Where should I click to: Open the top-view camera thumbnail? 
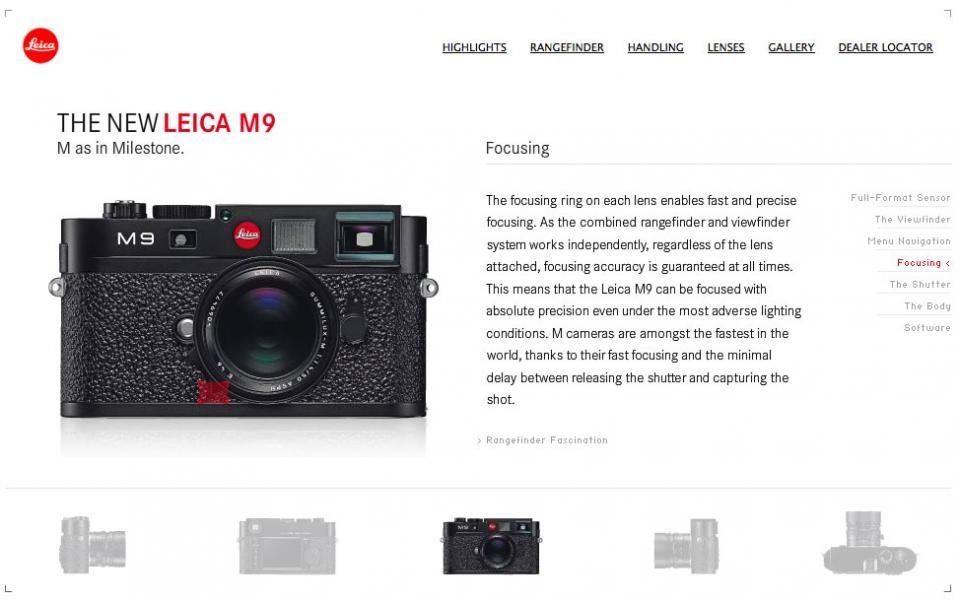[x=869, y=542]
